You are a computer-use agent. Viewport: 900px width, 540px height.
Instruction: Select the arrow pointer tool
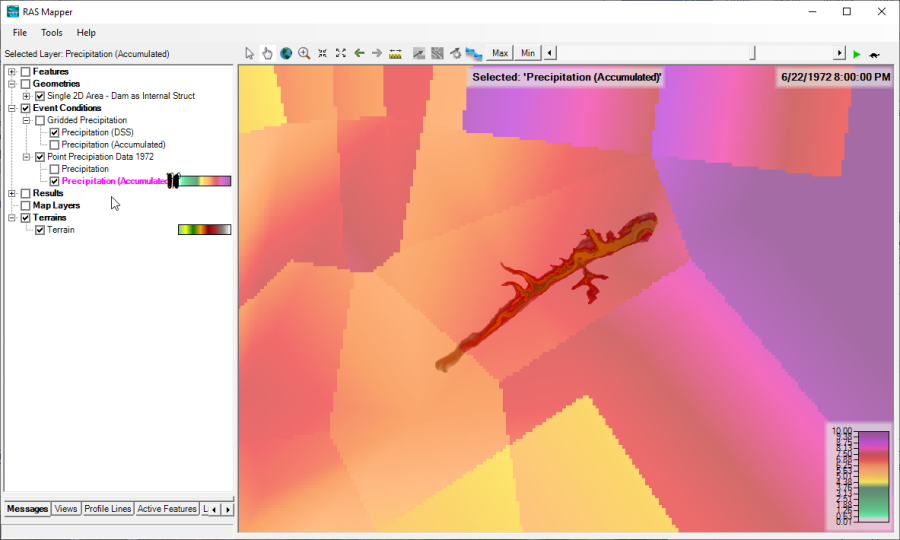point(250,53)
